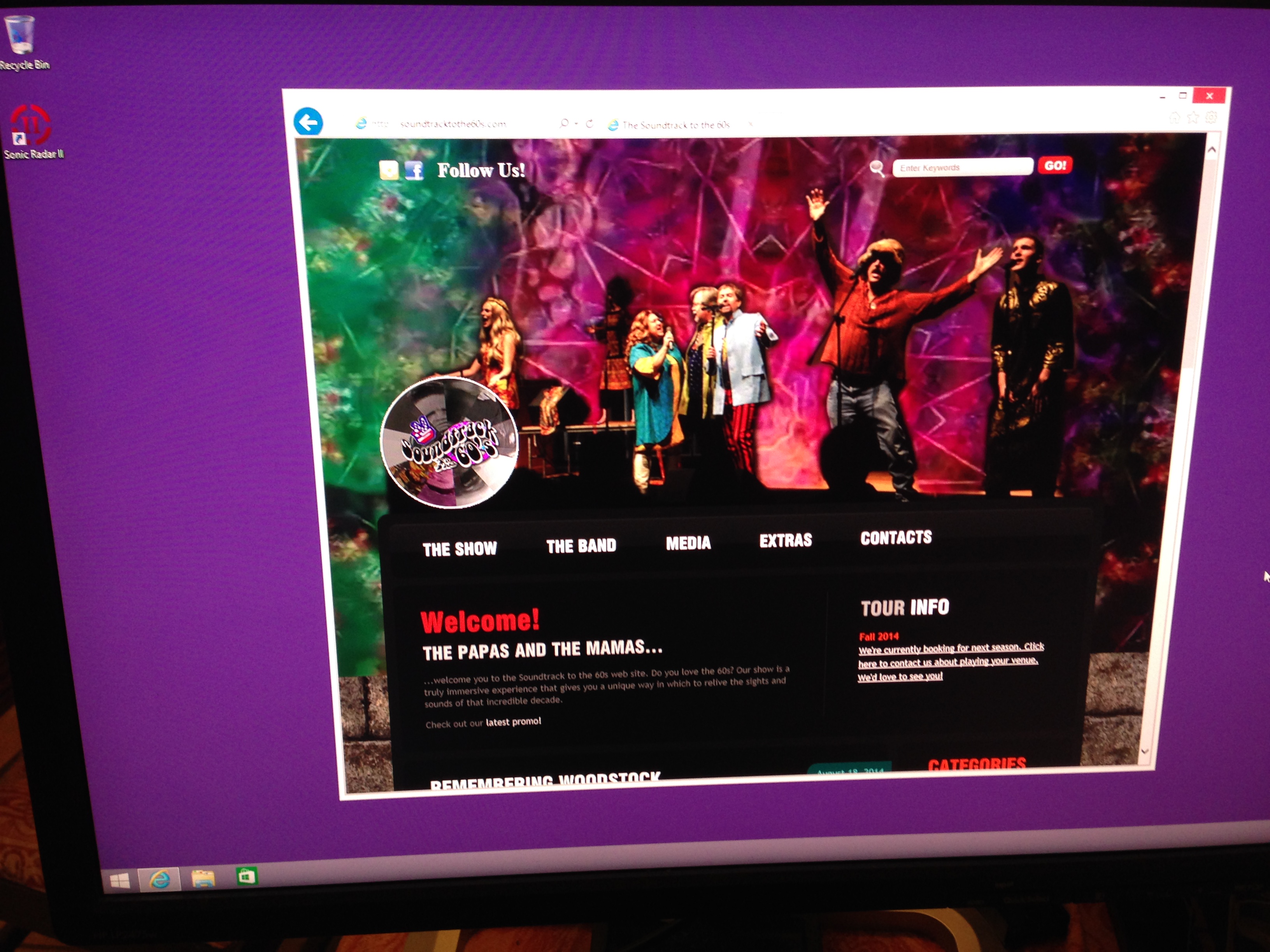This screenshot has width=1270, height=952.
Task: Open the browser home icon
Action: (1175, 117)
